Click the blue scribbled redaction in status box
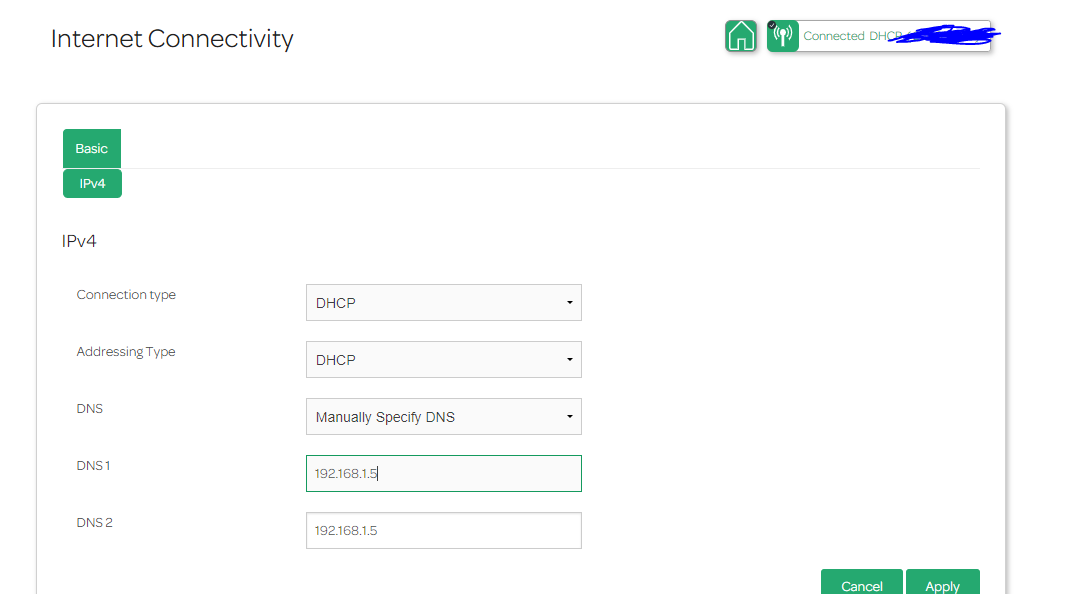1084x594 pixels. (x=950, y=36)
